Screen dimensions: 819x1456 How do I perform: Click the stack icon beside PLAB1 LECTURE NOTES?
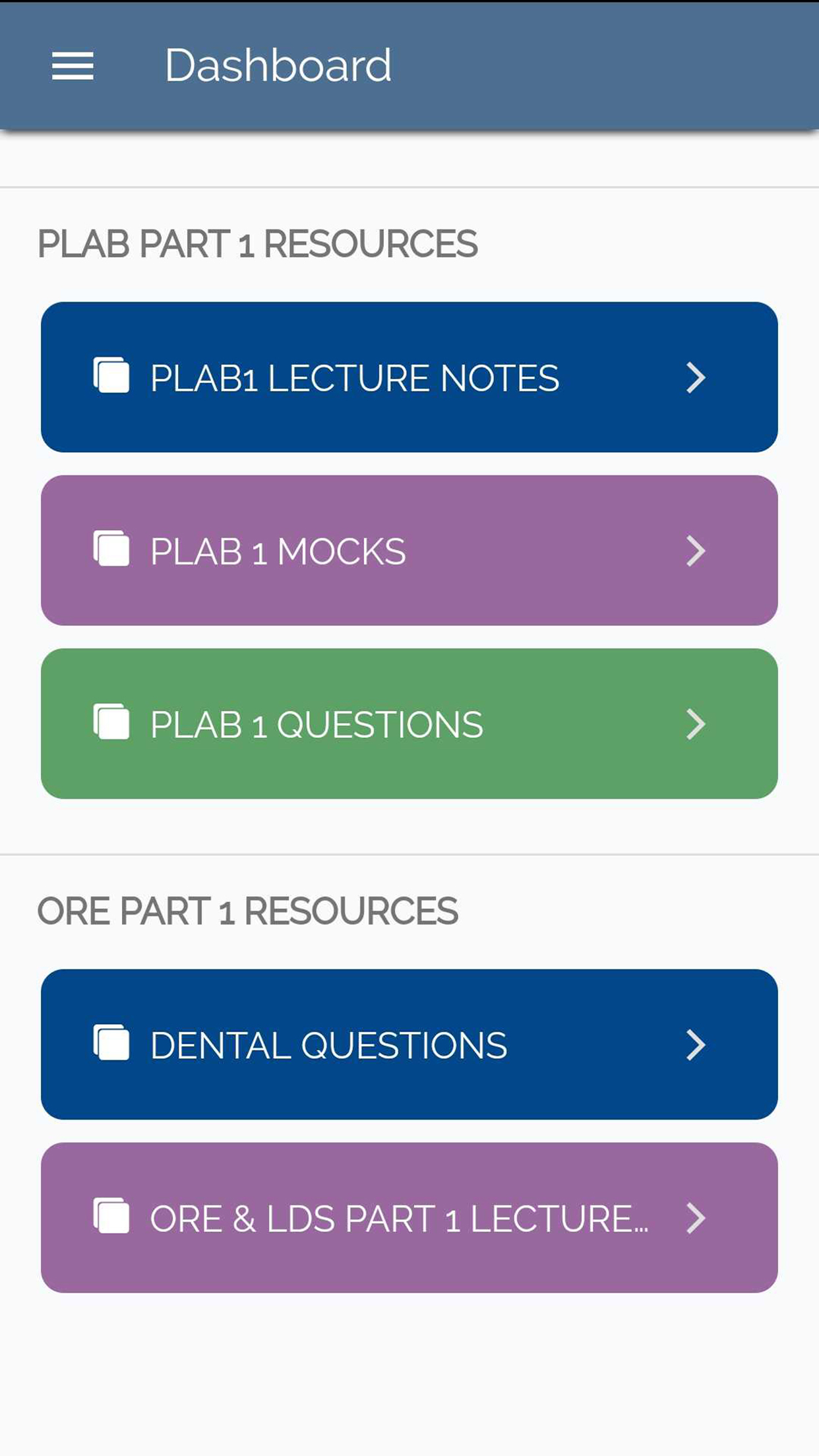[x=111, y=376]
